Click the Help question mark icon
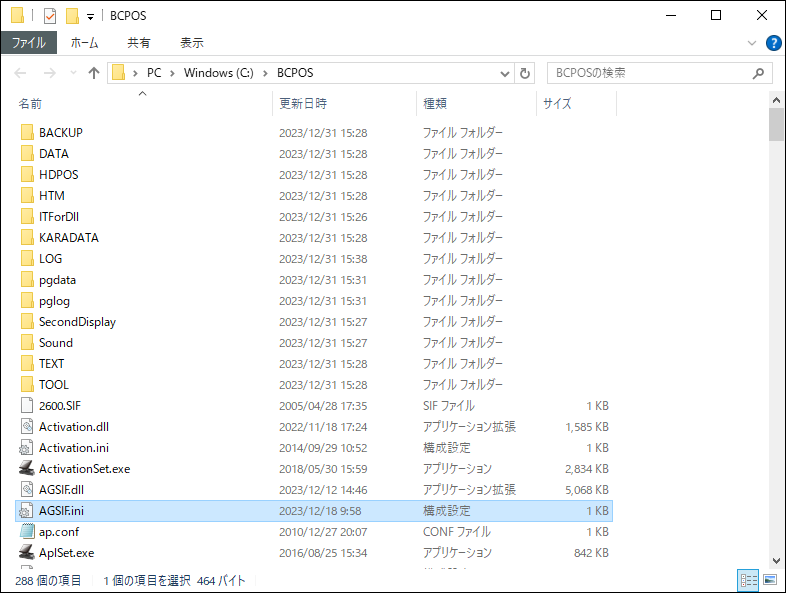This screenshot has height=593, width=786. coord(773,43)
